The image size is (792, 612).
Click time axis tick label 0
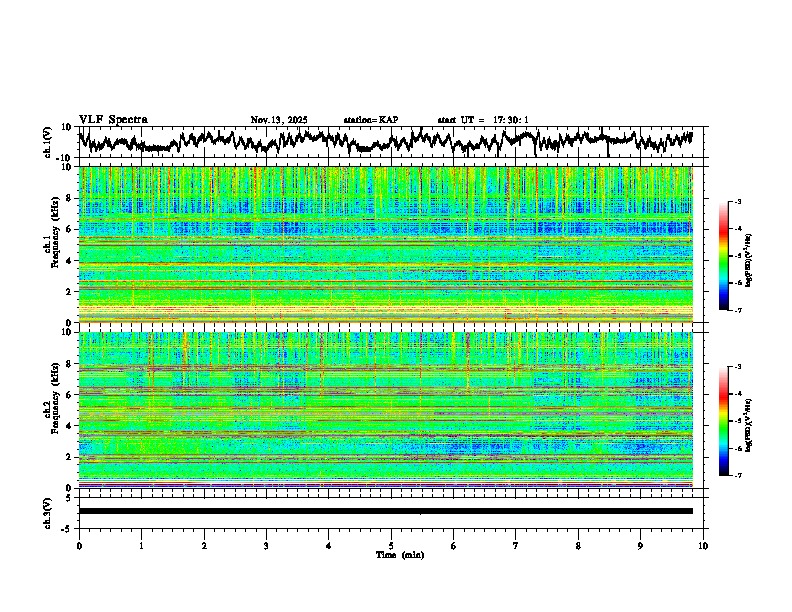[x=79, y=546]
